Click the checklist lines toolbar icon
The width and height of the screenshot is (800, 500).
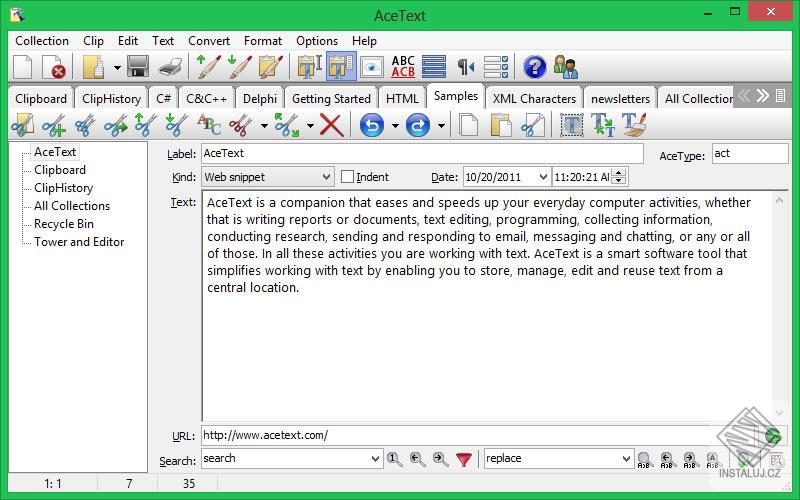[496, 67]
